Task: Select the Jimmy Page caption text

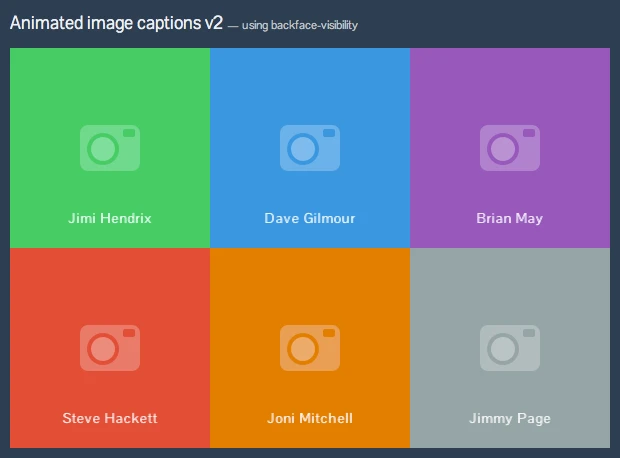Action: 510,418
